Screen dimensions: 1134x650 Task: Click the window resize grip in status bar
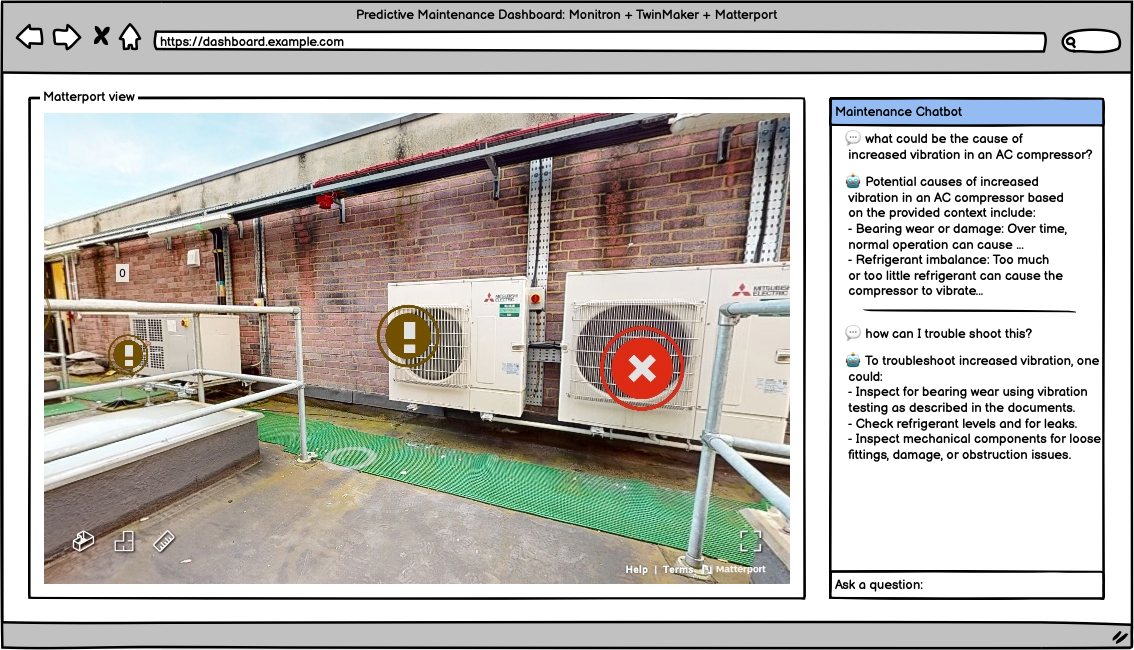pos(1120,637)
